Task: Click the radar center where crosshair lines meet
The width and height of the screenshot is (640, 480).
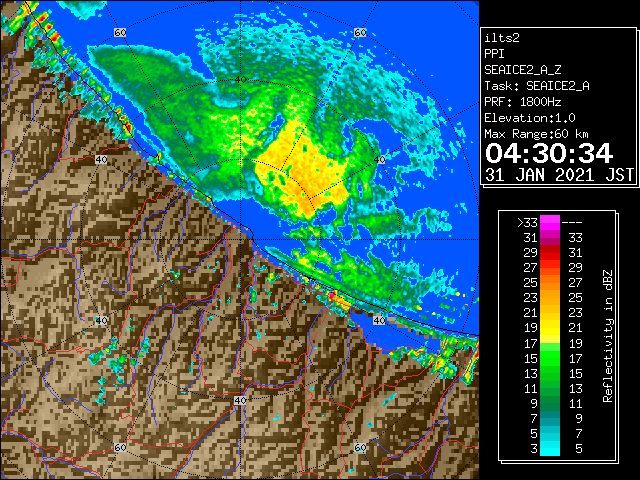Action: 240,240
